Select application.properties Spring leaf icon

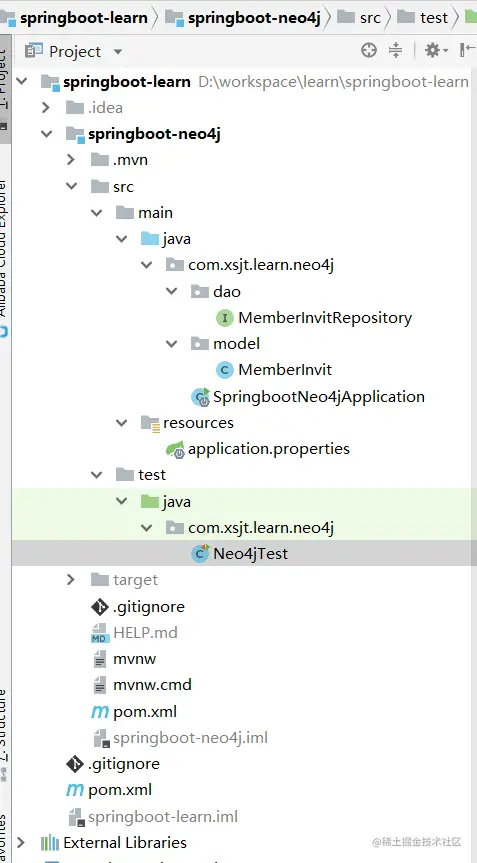coord(176,450)
